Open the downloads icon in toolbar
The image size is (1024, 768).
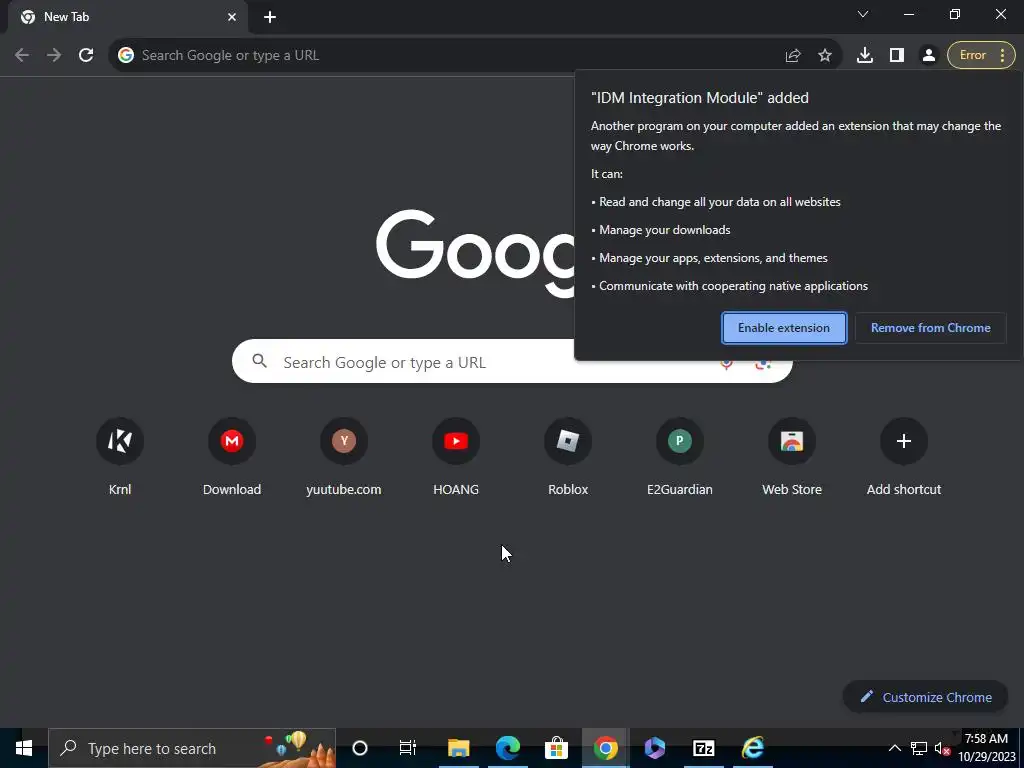865,56
